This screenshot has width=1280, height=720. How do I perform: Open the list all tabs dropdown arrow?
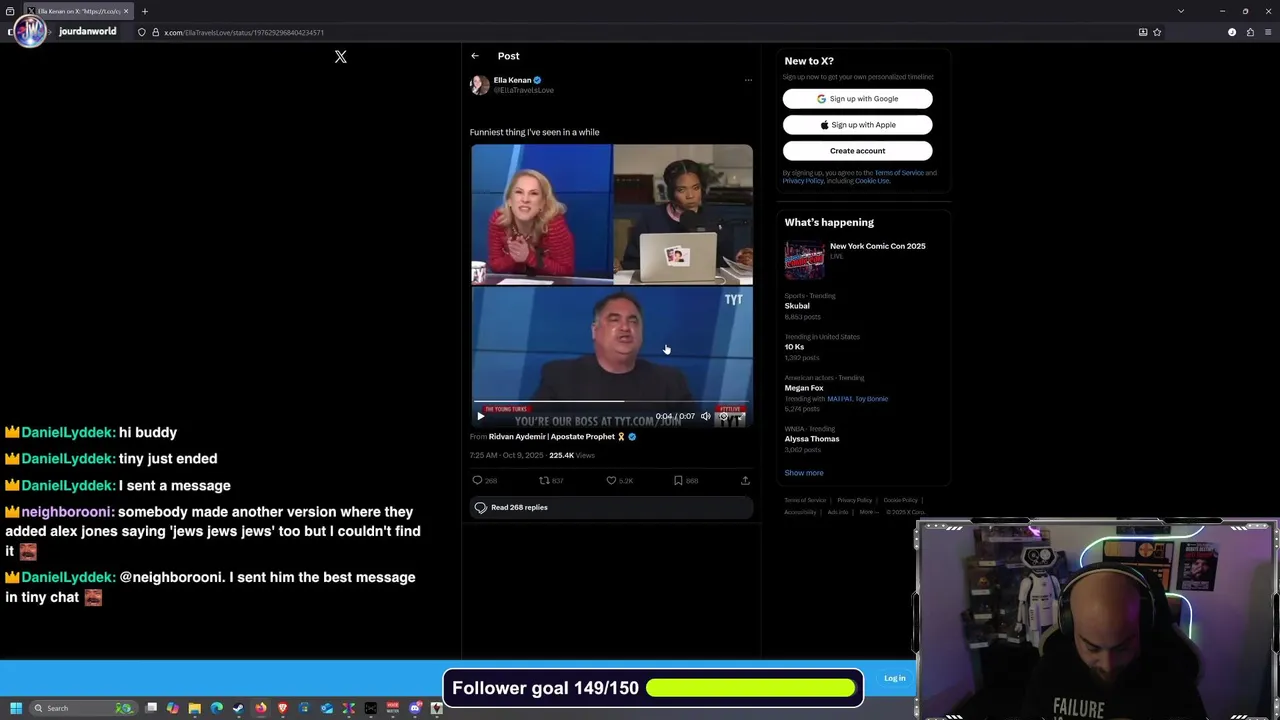[1181, 11]
